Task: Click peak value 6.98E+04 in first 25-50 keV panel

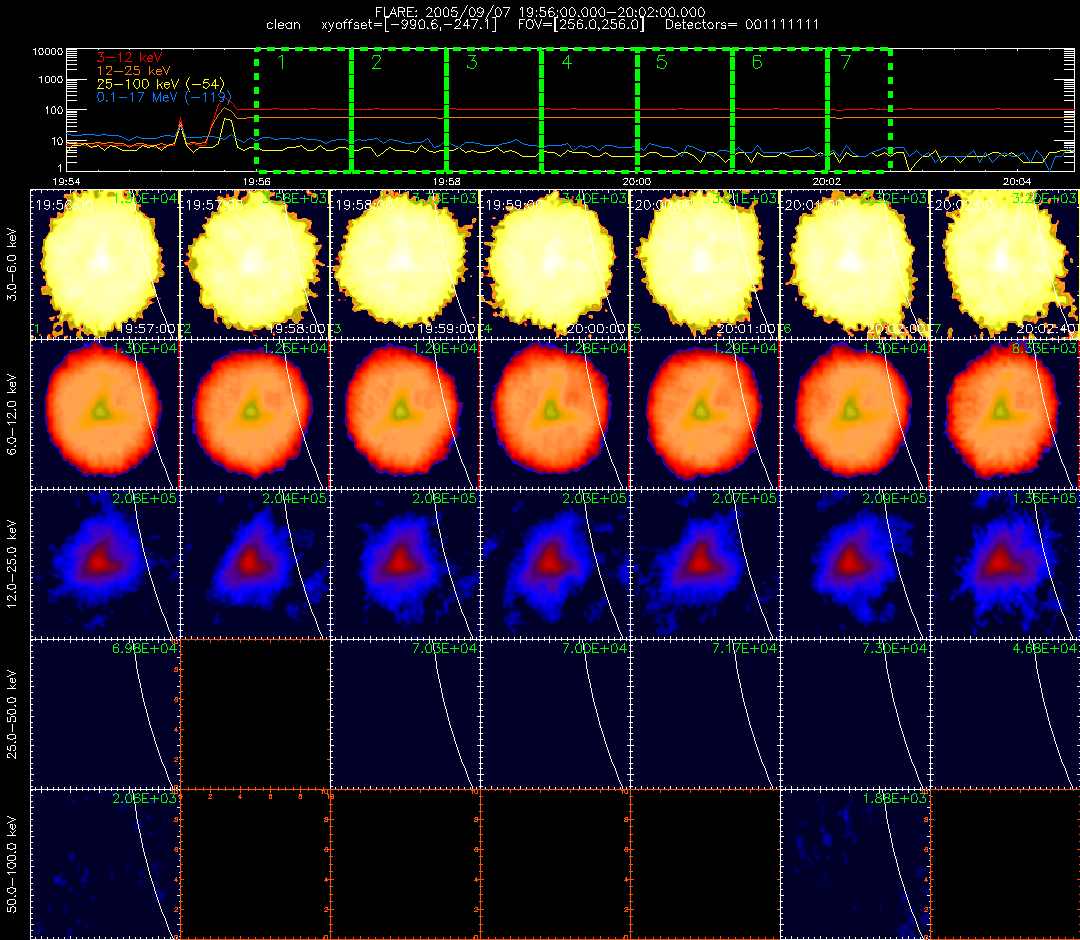Action: (145, 649)
